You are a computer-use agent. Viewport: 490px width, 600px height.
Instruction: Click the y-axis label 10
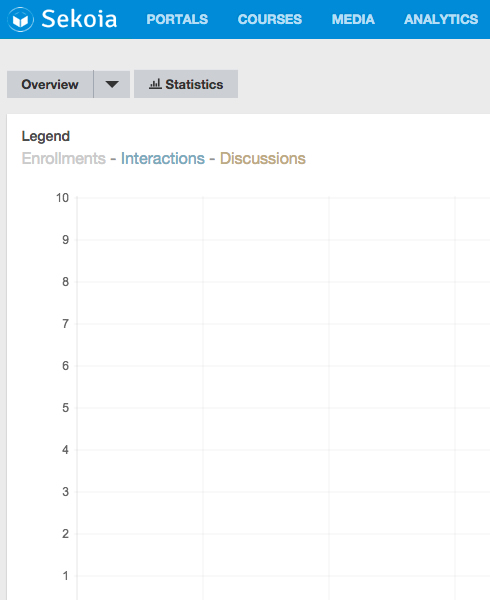(x=62, y=198)
